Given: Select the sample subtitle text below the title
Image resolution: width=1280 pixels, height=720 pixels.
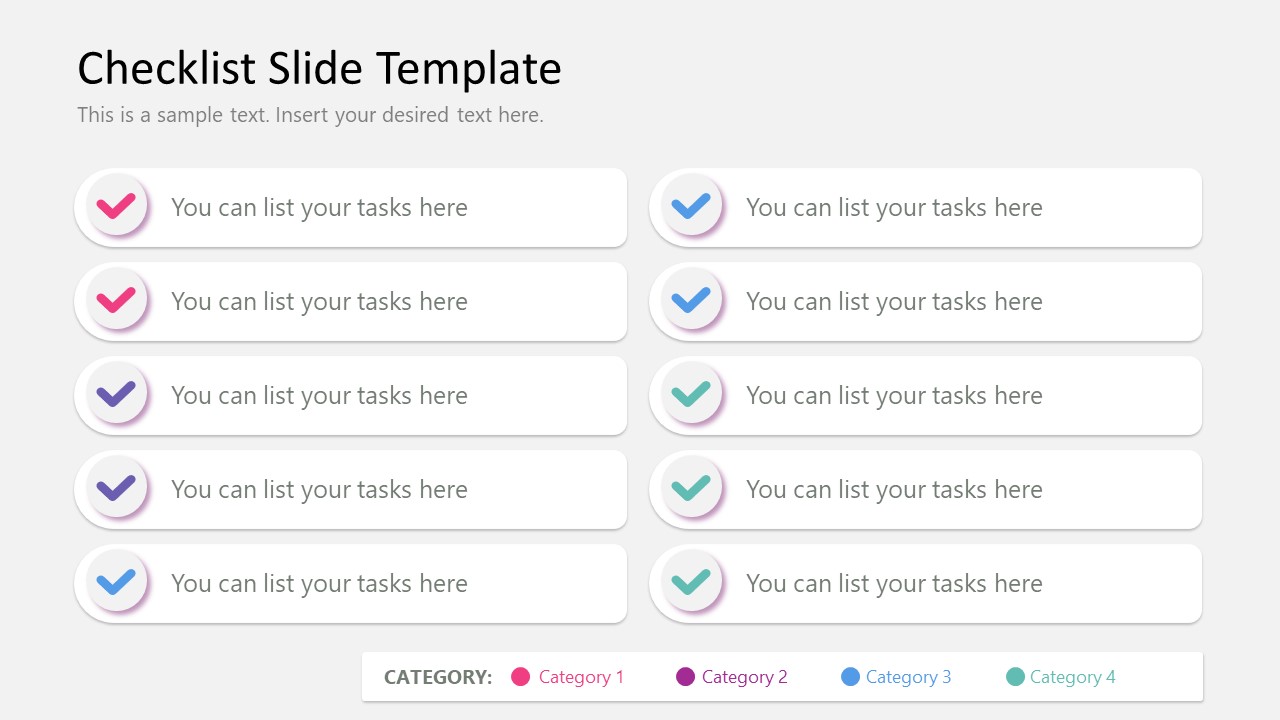Looking at the screenshot, I should pos(311,115).
